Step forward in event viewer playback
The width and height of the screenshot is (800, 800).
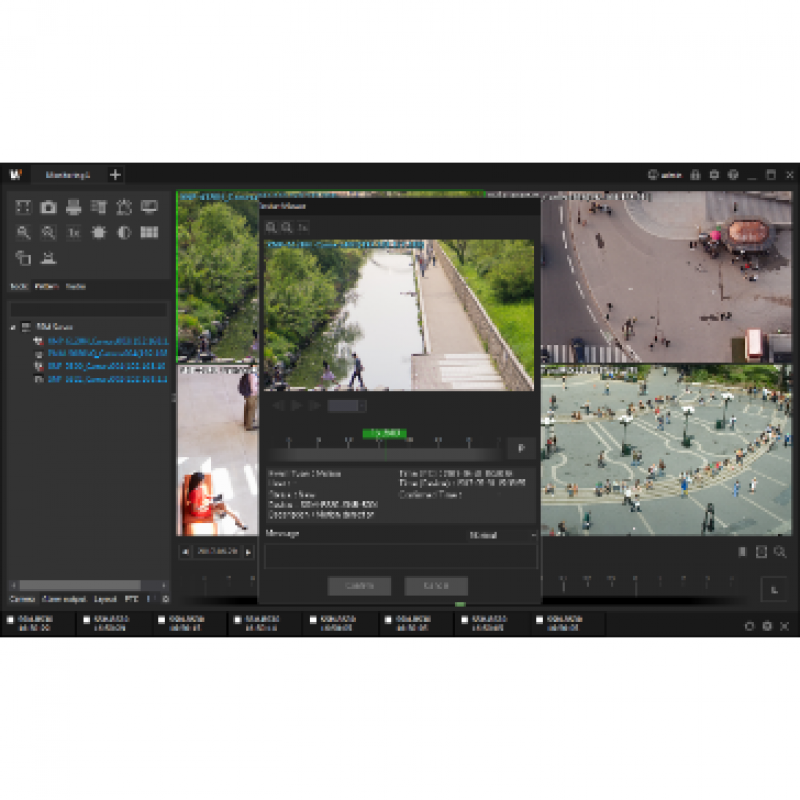tap(315, 406)
